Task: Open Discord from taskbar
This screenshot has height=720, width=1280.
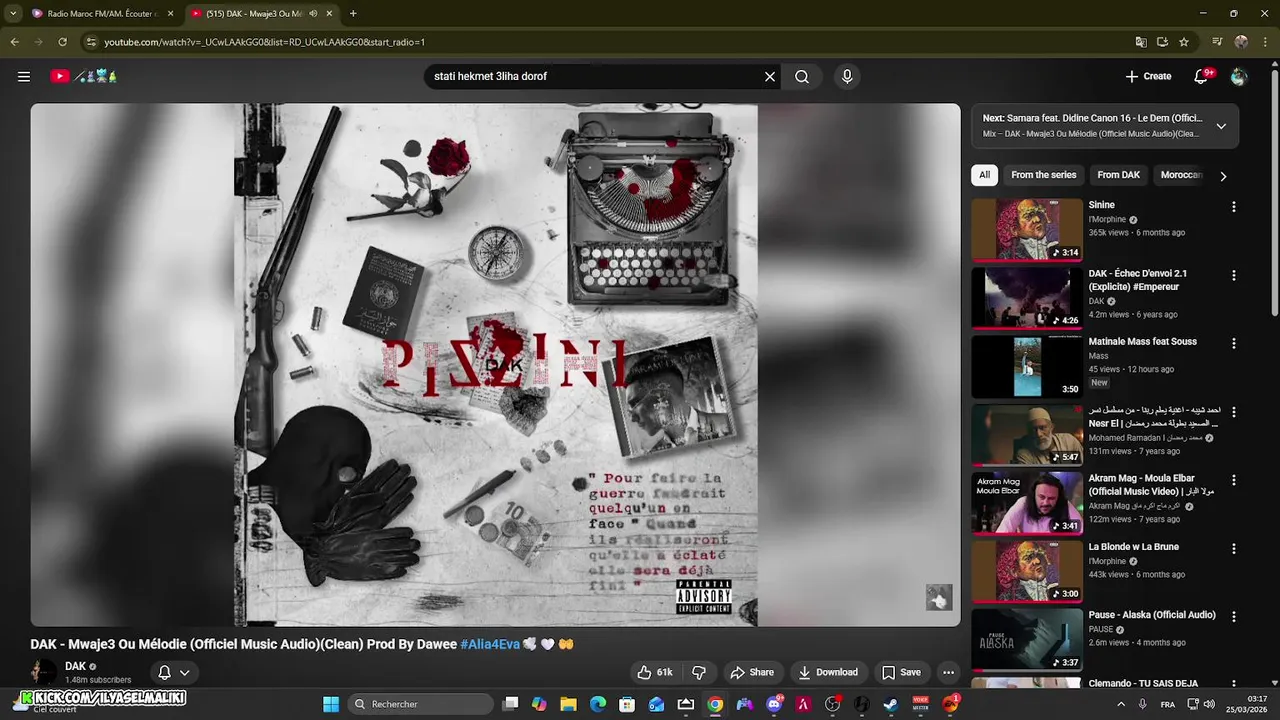Action: [x=774, y=704]
